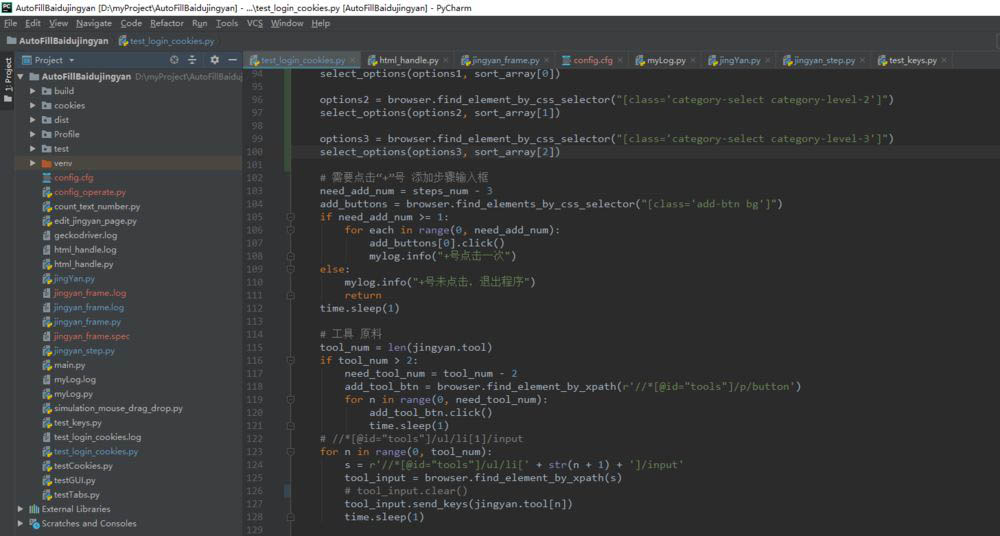Click the 1: Project side tool button
The width and height of the screenshot is (1000, 536).
point(8,80)
